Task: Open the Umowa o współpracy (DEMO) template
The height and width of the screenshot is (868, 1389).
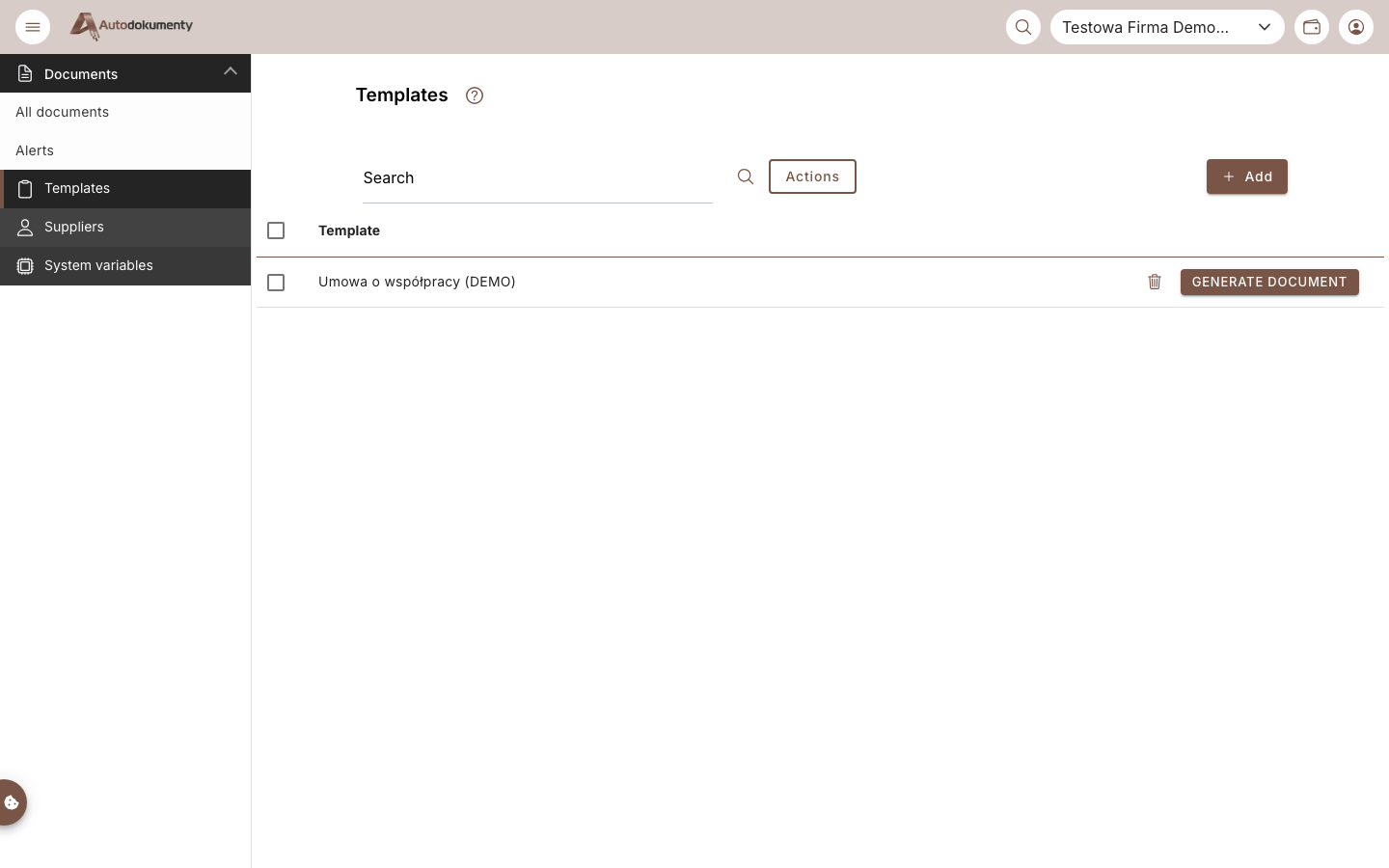Action: point(417,282)
